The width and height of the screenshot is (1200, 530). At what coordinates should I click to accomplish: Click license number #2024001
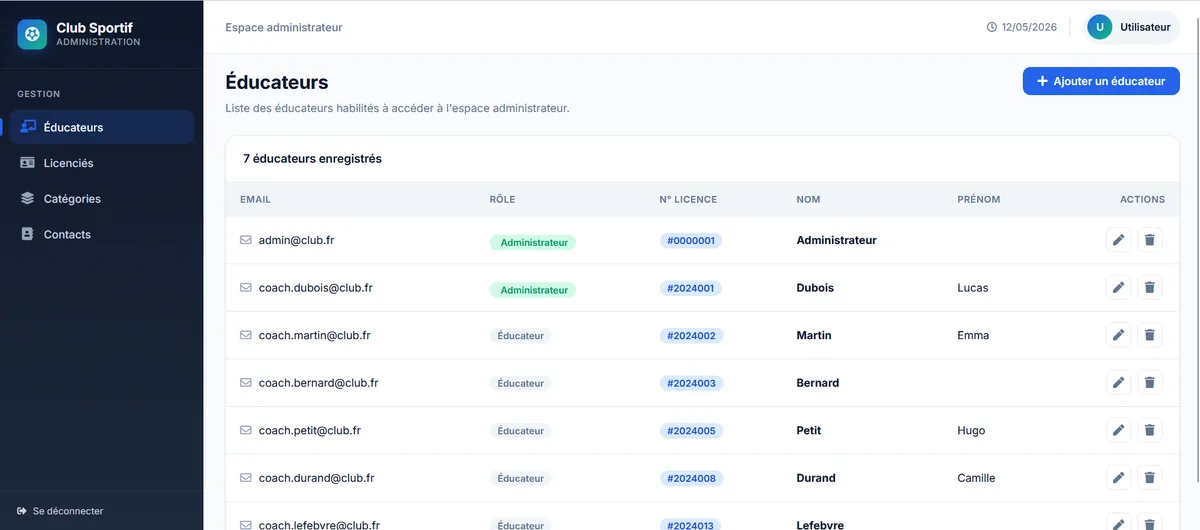point(691,288)
